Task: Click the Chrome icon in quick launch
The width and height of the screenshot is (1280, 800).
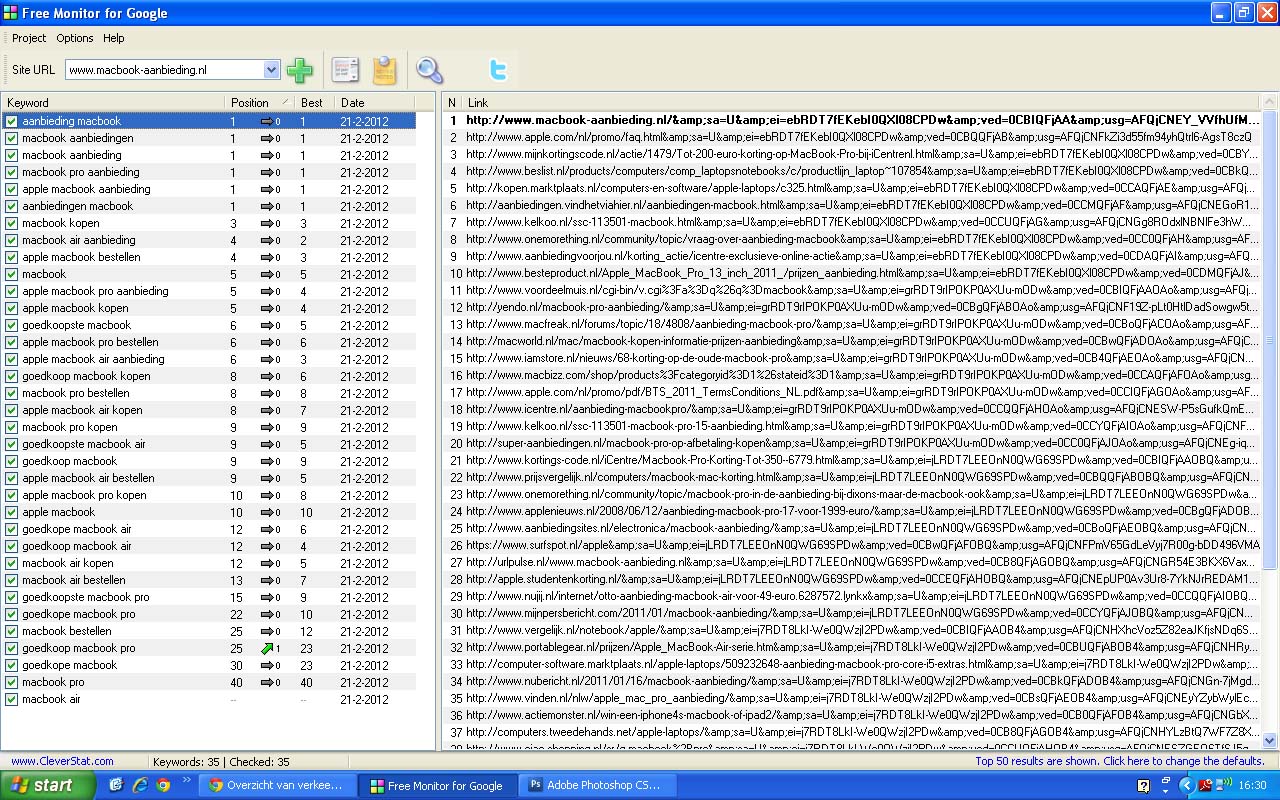Action: pyautogui.click(x=163, y=785)
